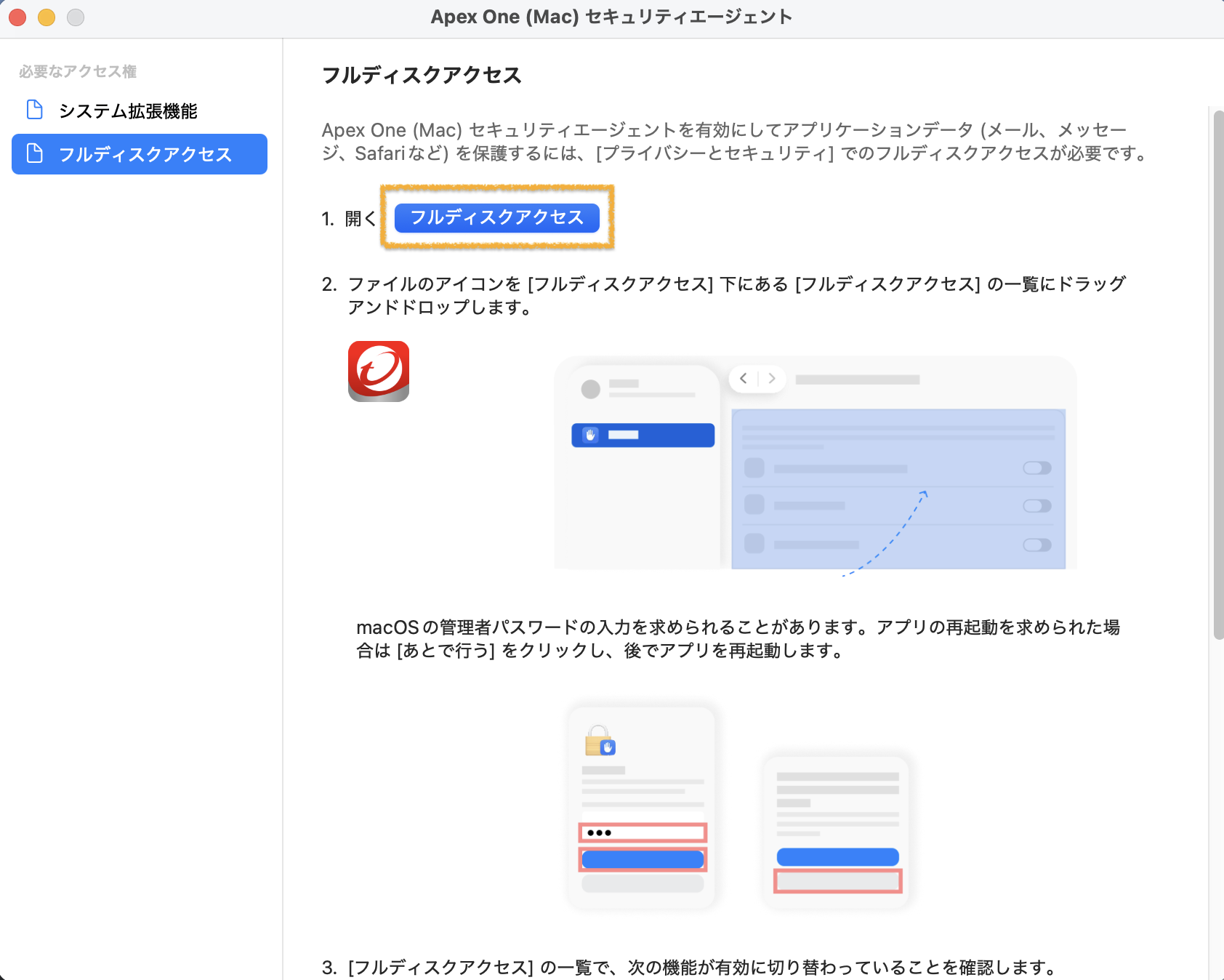Click the forward chevron in the illustration
This screenshot has width=1224, height=980.
tap(772, 379)
